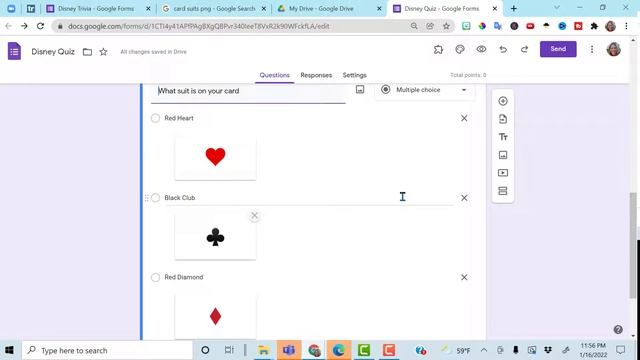Import questions from the side toolbar

pos(503,119)
